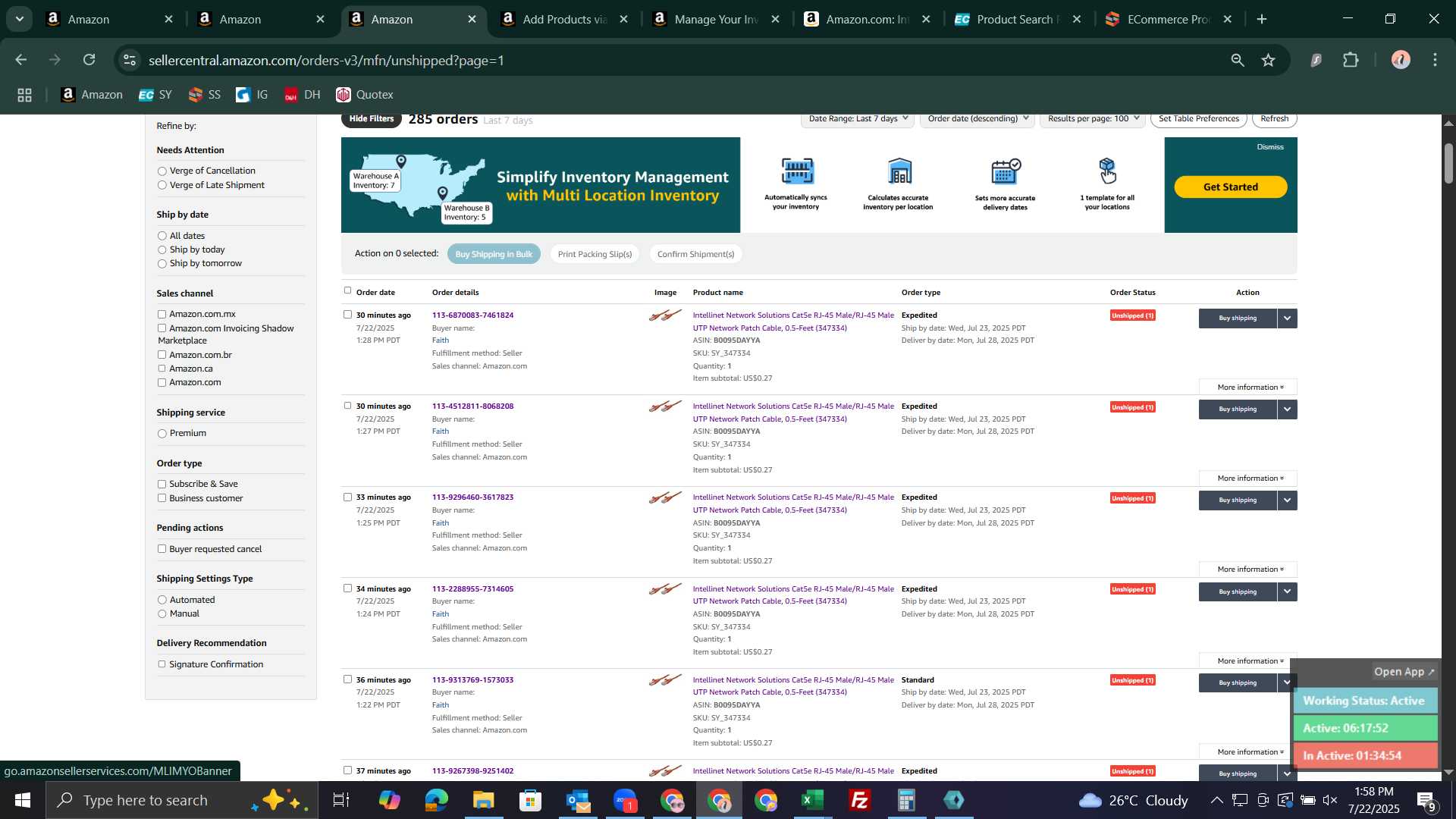Open Windows Start menu
The image size is (1456, 819).
(x=22, y=800)
